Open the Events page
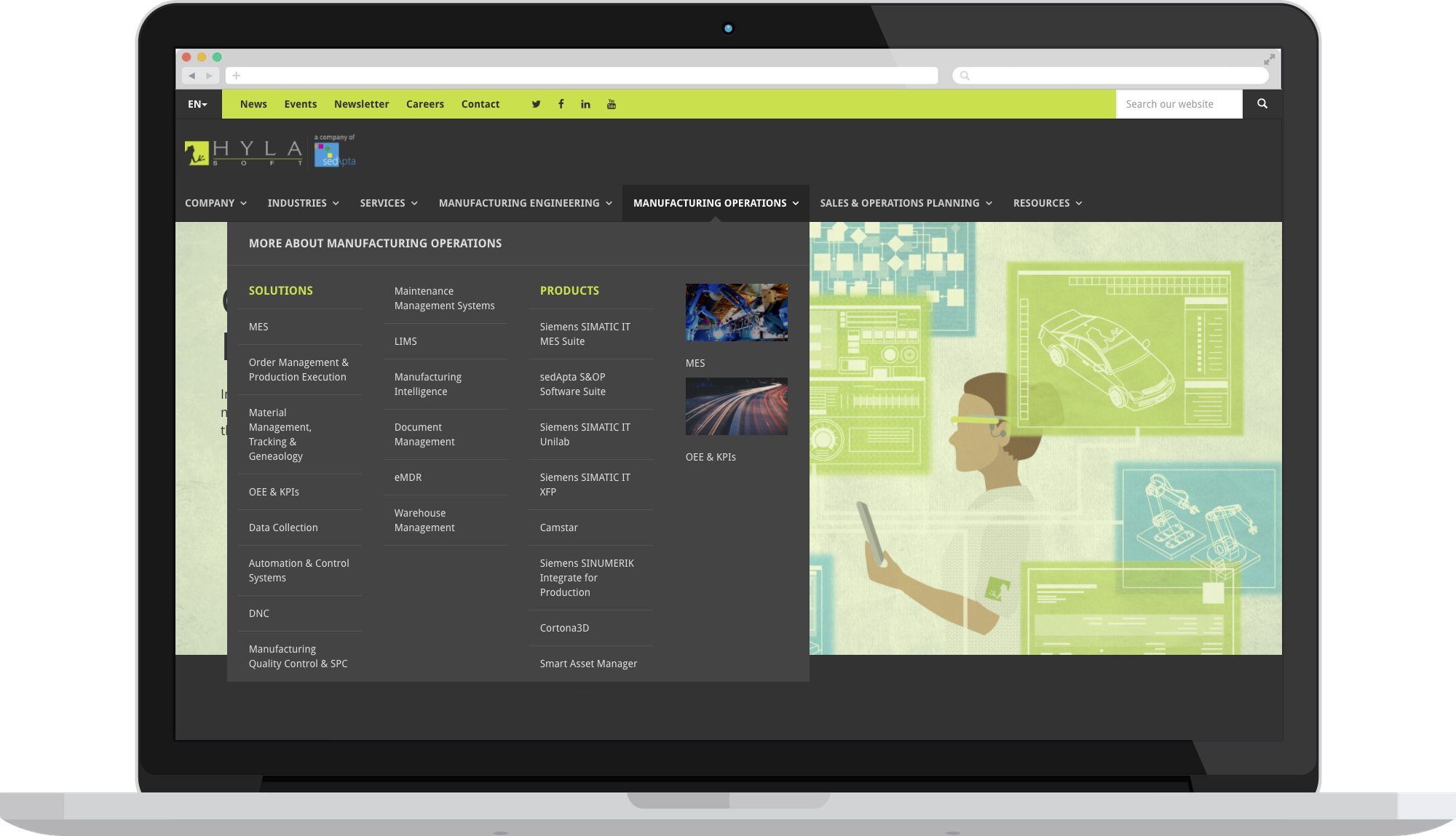 [301, 104]
